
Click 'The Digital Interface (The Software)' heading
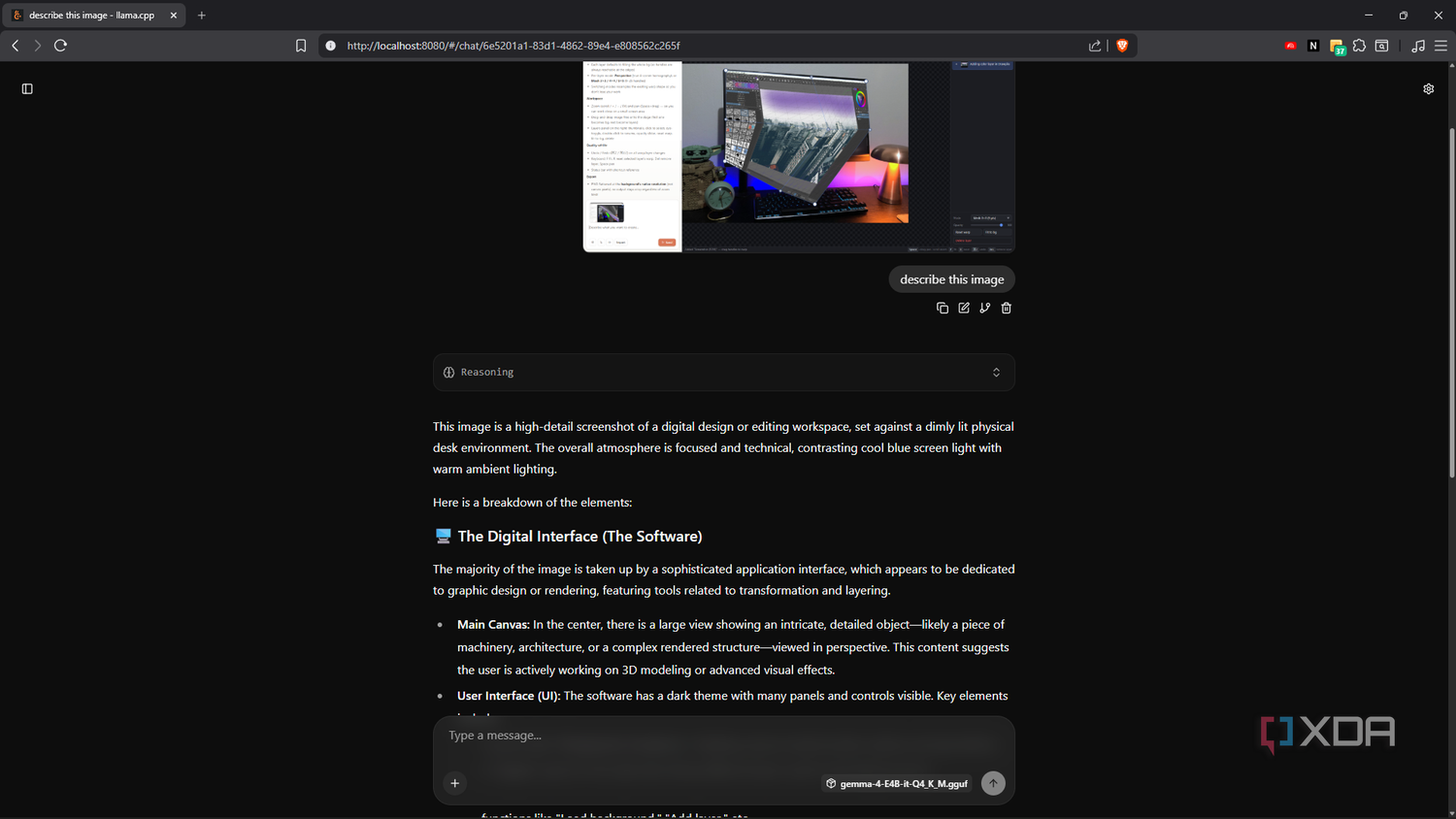click(579, 536)
